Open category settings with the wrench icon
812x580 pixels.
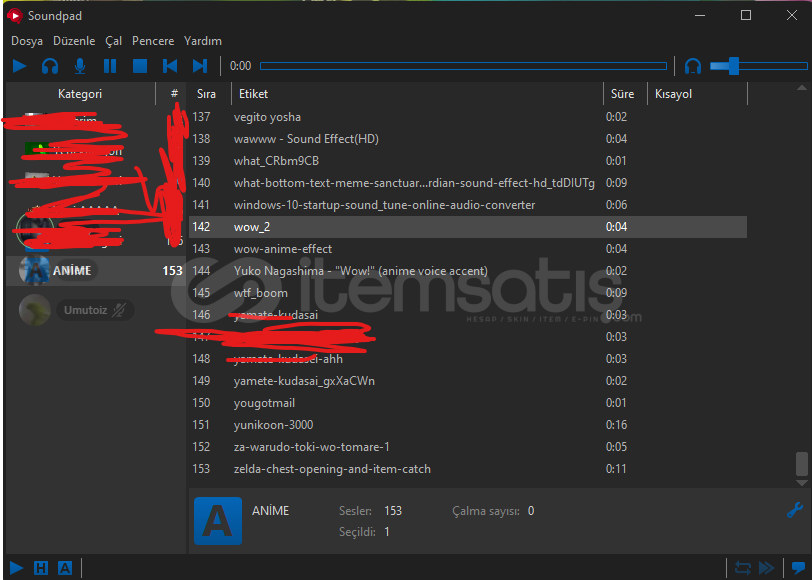pyautogui.click(x=795, y=510)
